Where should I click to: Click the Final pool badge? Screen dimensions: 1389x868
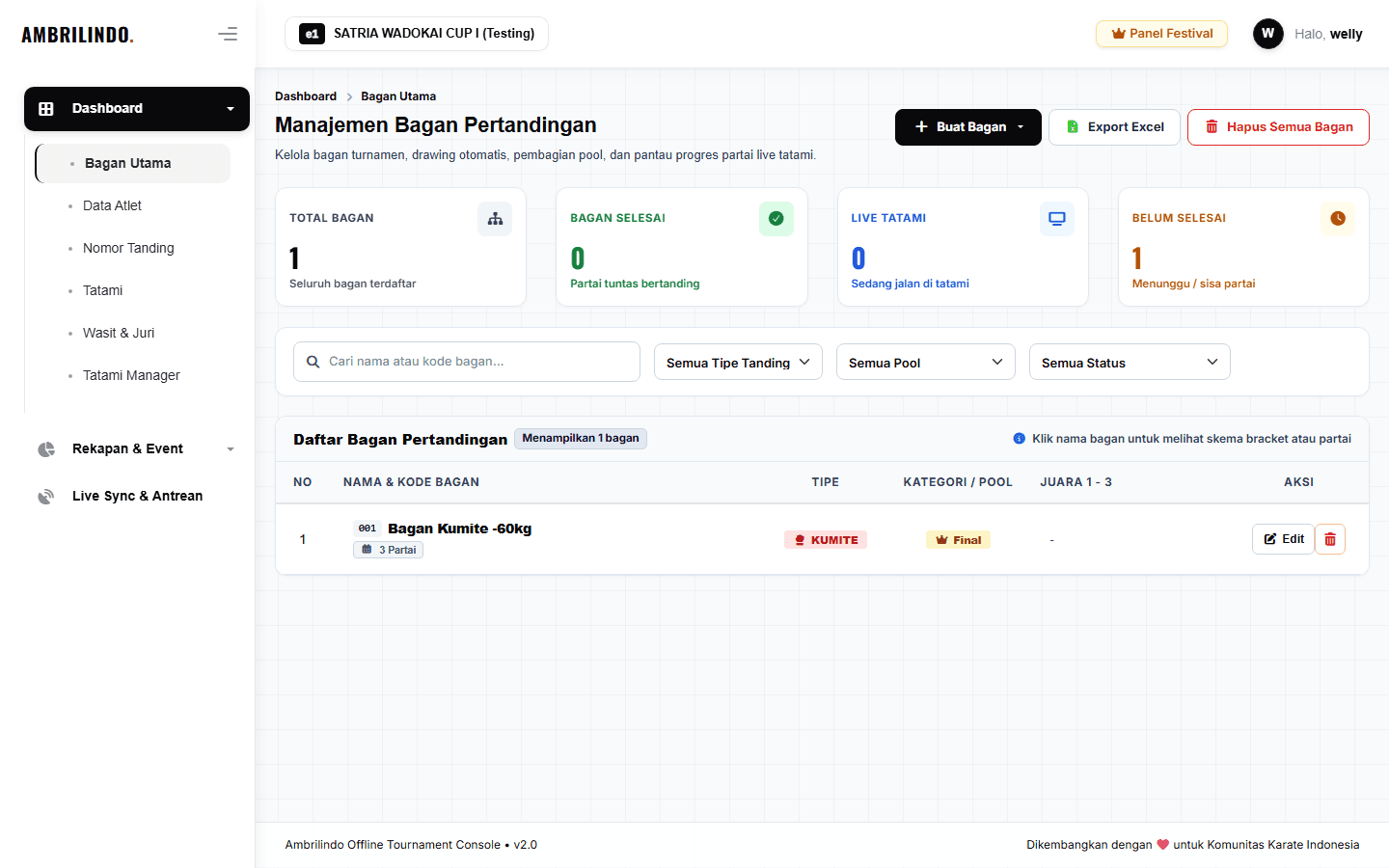[958, 540]
